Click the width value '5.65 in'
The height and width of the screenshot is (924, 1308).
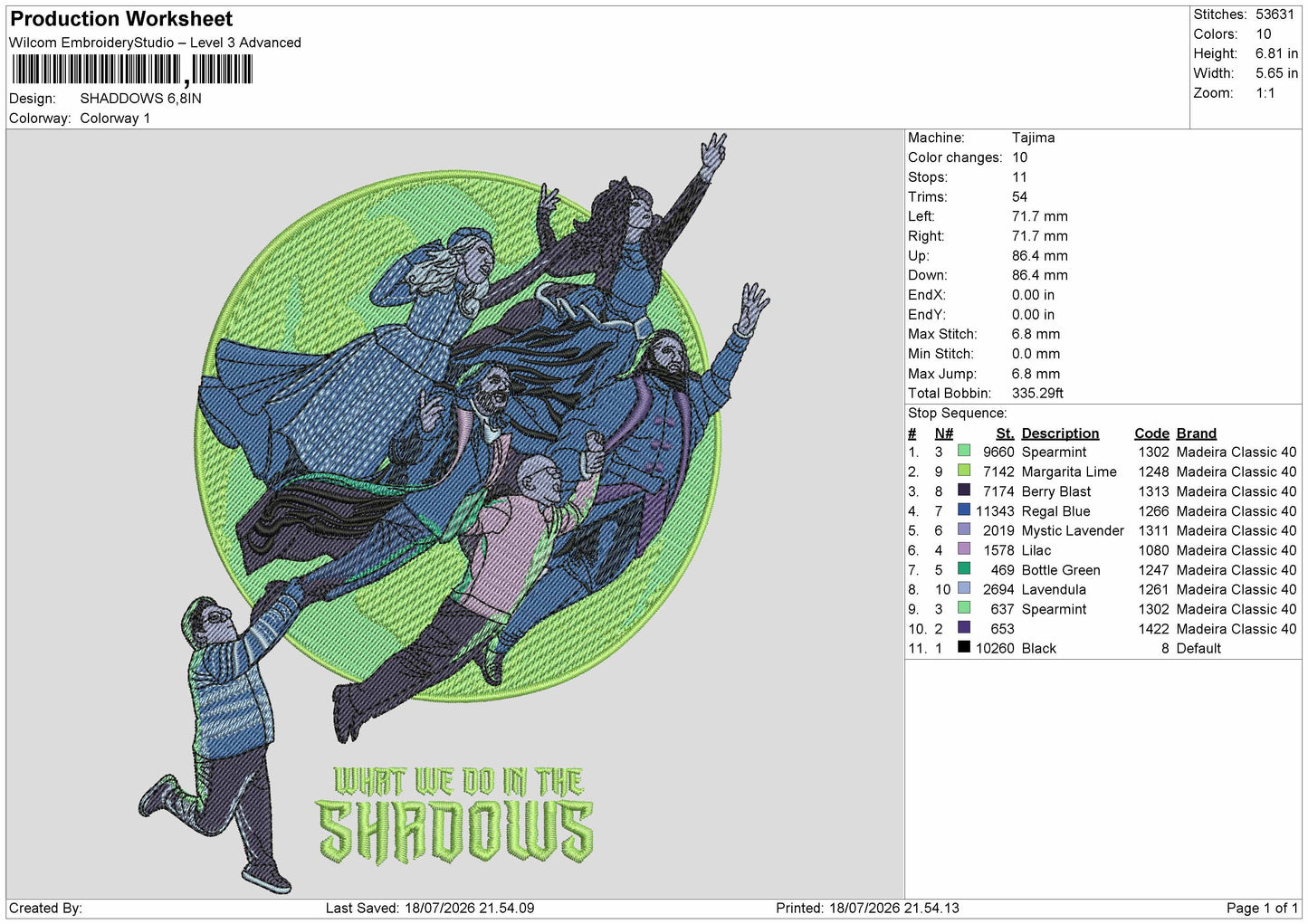[1276, 73]
